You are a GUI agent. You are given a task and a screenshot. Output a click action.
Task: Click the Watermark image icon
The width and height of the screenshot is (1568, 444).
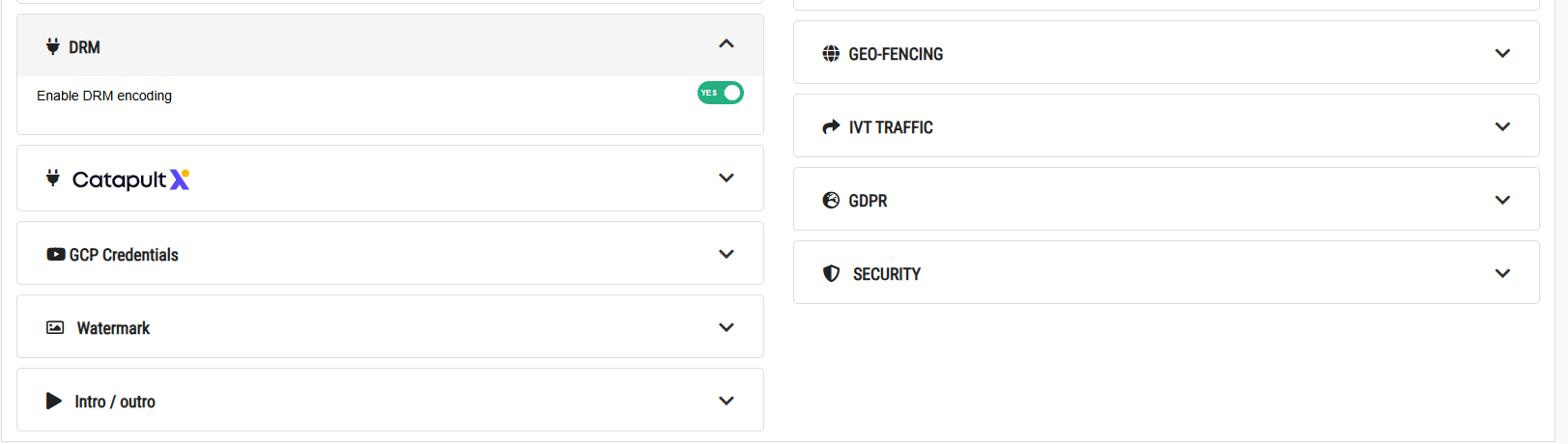pyautogui.click(x=55, y=327)
